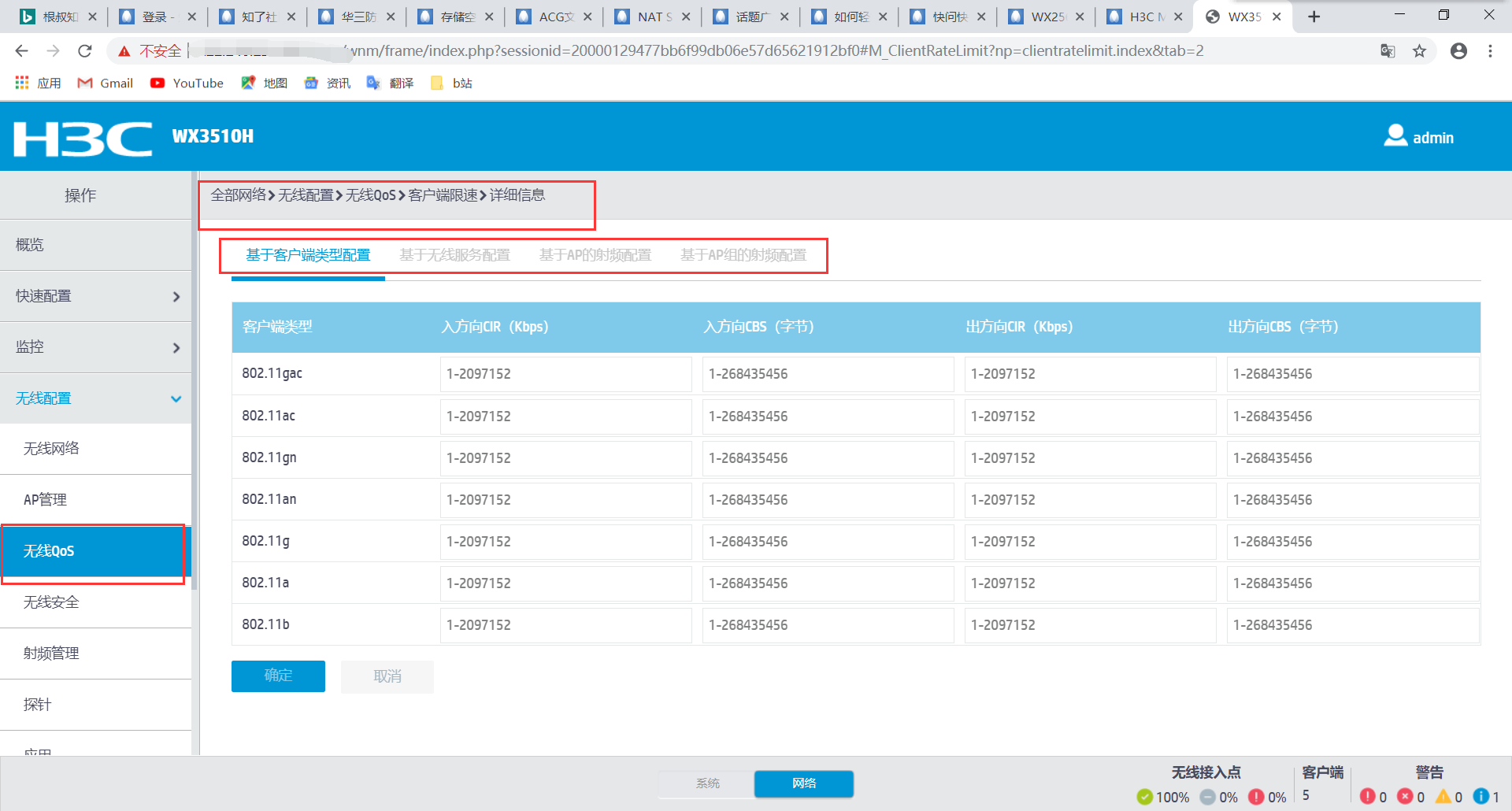Expand the 监控 menu
The width and height of the screenshot is (1512, 811).
tap(96, 347)
